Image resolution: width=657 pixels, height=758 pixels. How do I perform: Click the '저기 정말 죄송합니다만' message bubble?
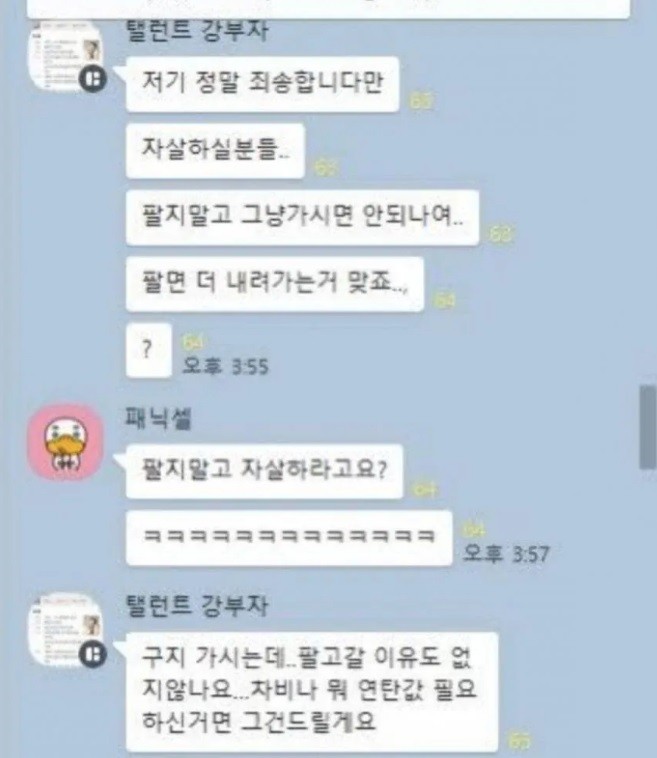pos(263,84)
